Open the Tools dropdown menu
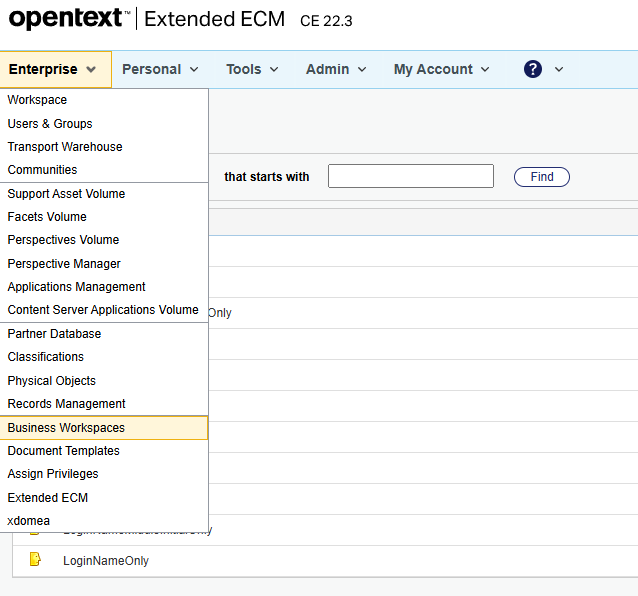This screenshot has height=596, width=638. pos(255,69)
